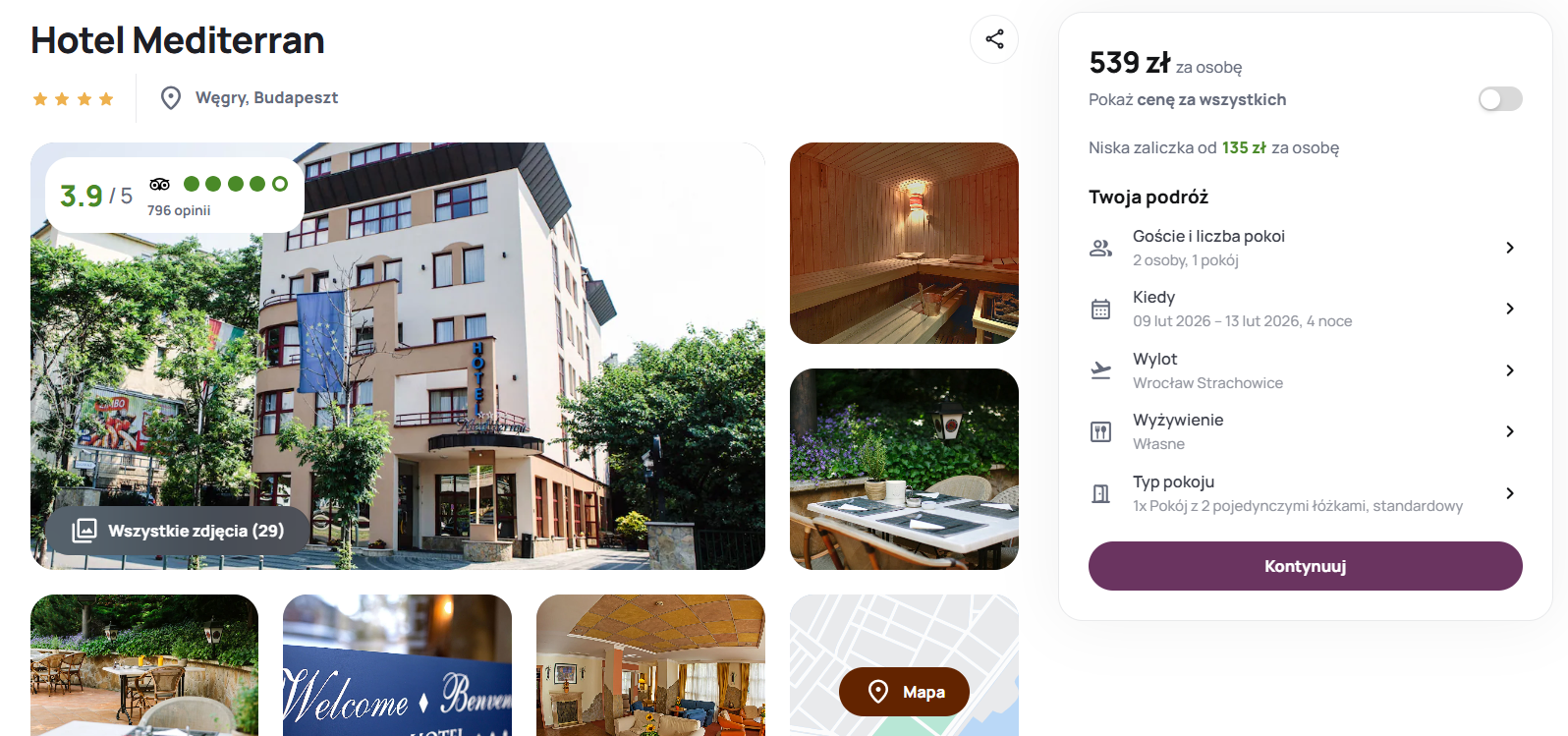Expand the Typ pokoju room type arrow
The height and width of the screenshot is (736, 1568).
(x=1510, y=493)
